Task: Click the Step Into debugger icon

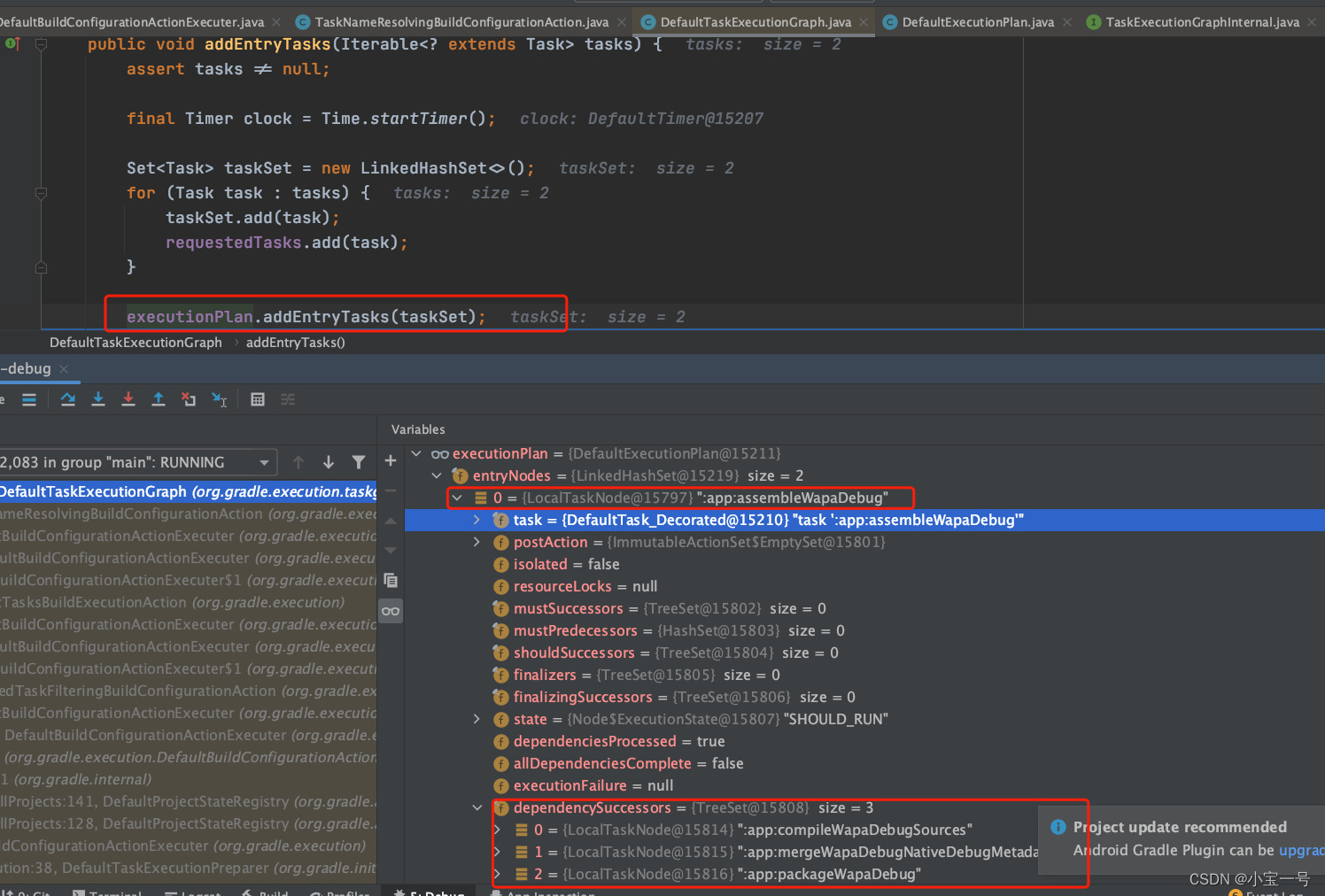Action: (x=98, y=399)
